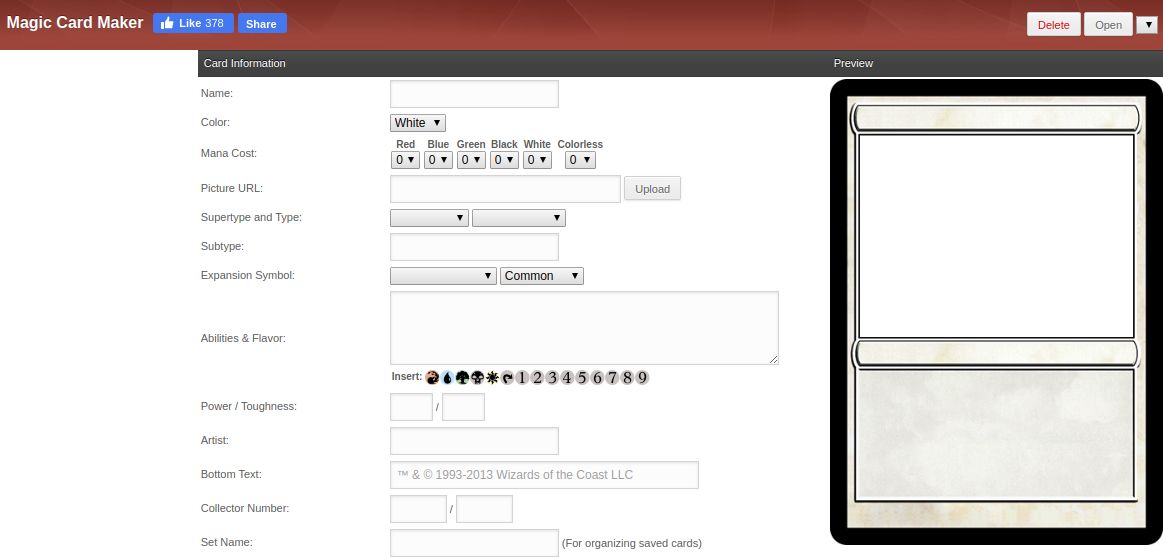The width and height of the screenshot is (1163, 557).
Task: Insert the colorless mana 1 symbol
Action: click(522, 378)
